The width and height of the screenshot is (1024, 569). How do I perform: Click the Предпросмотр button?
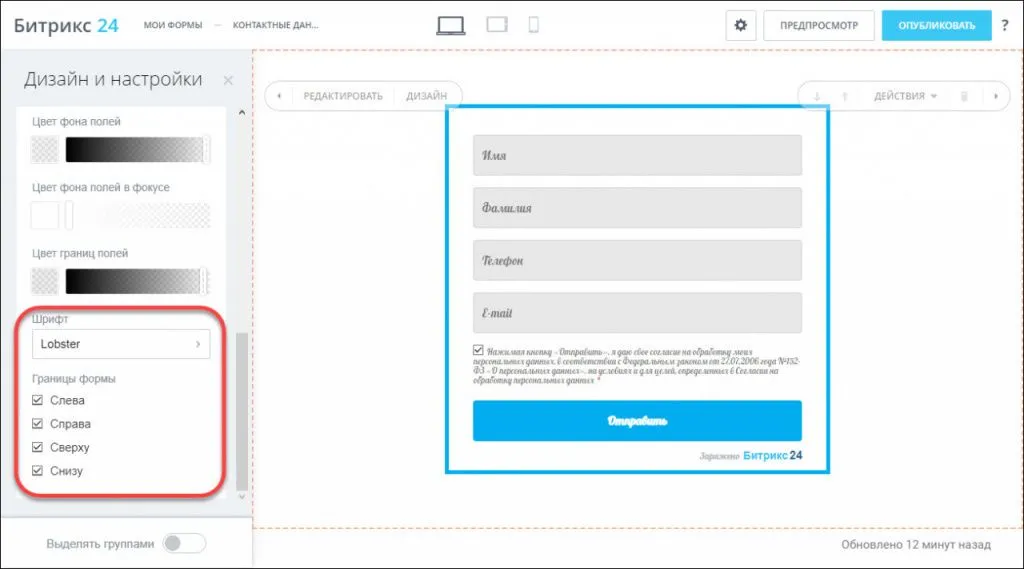818,26
